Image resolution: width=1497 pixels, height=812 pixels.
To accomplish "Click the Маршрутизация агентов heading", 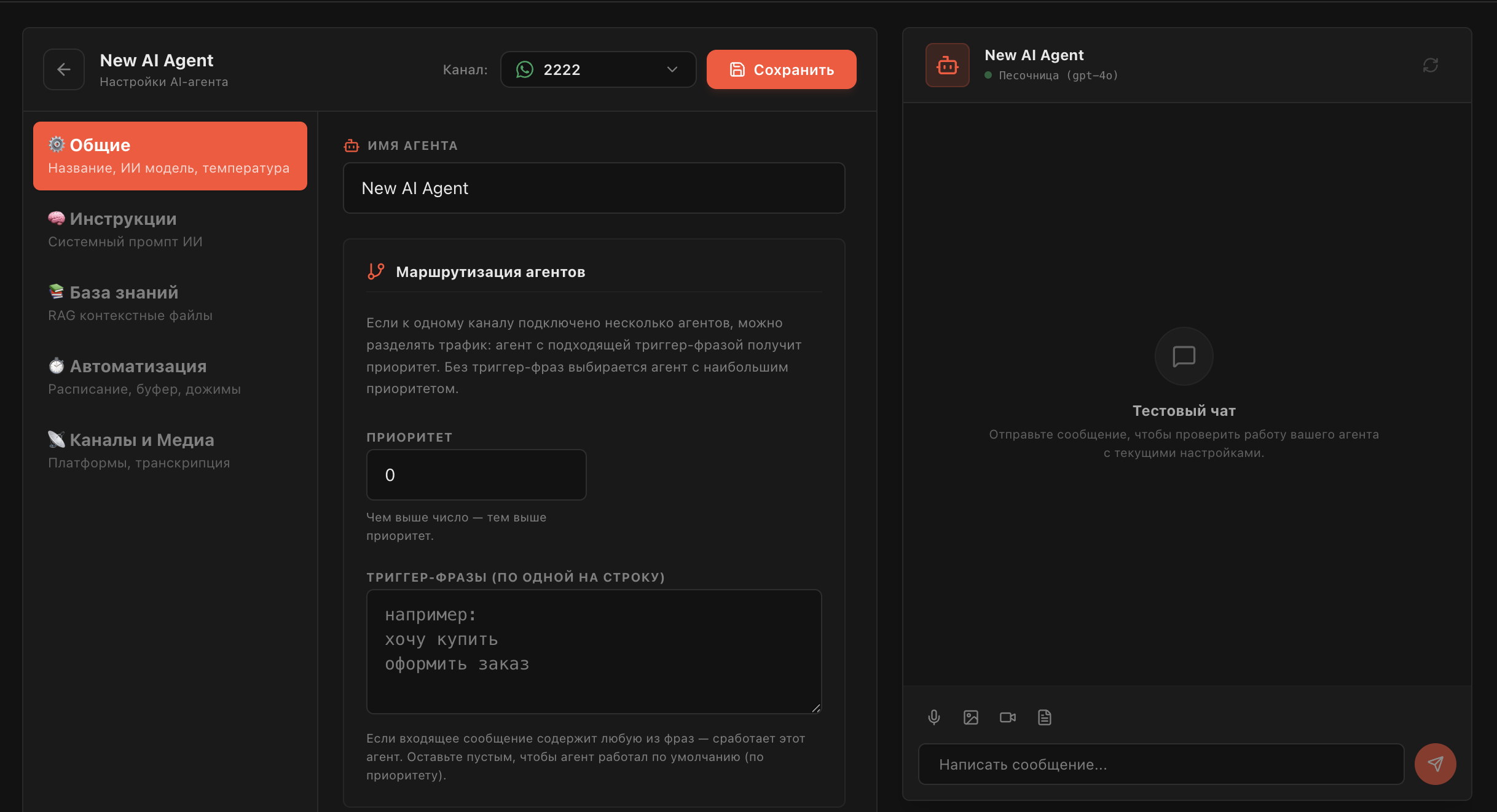I will pyautogui.click(x=490, y=272).
